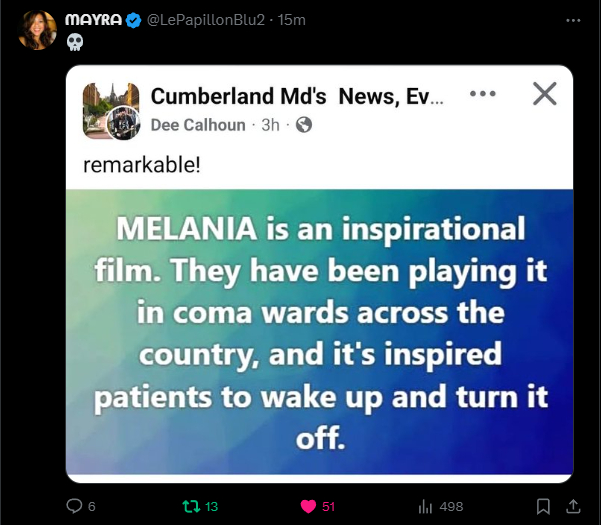Open the reply comment icon
Screen dimensions: 601x525
(x=74, y=506)
